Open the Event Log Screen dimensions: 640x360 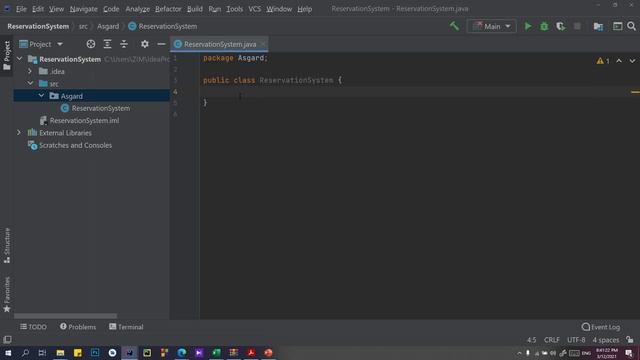point(601,327)
